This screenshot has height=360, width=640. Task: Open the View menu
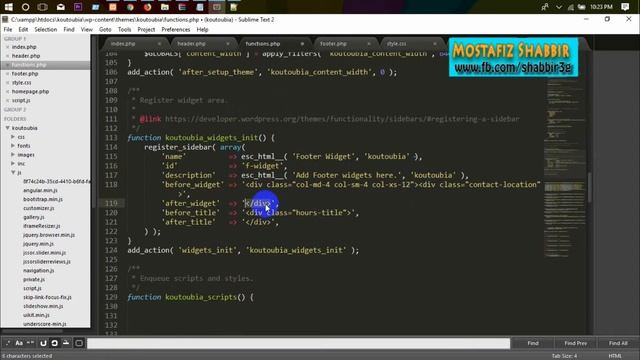pos(87,29)
